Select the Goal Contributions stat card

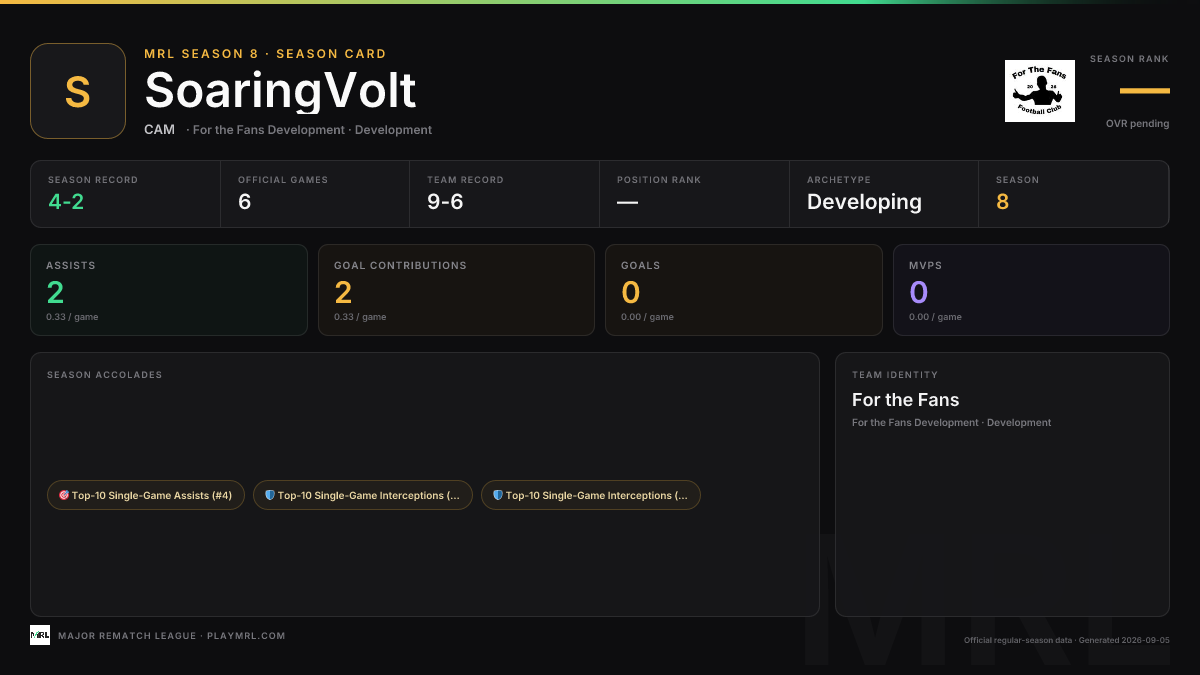tap(456, 290)
